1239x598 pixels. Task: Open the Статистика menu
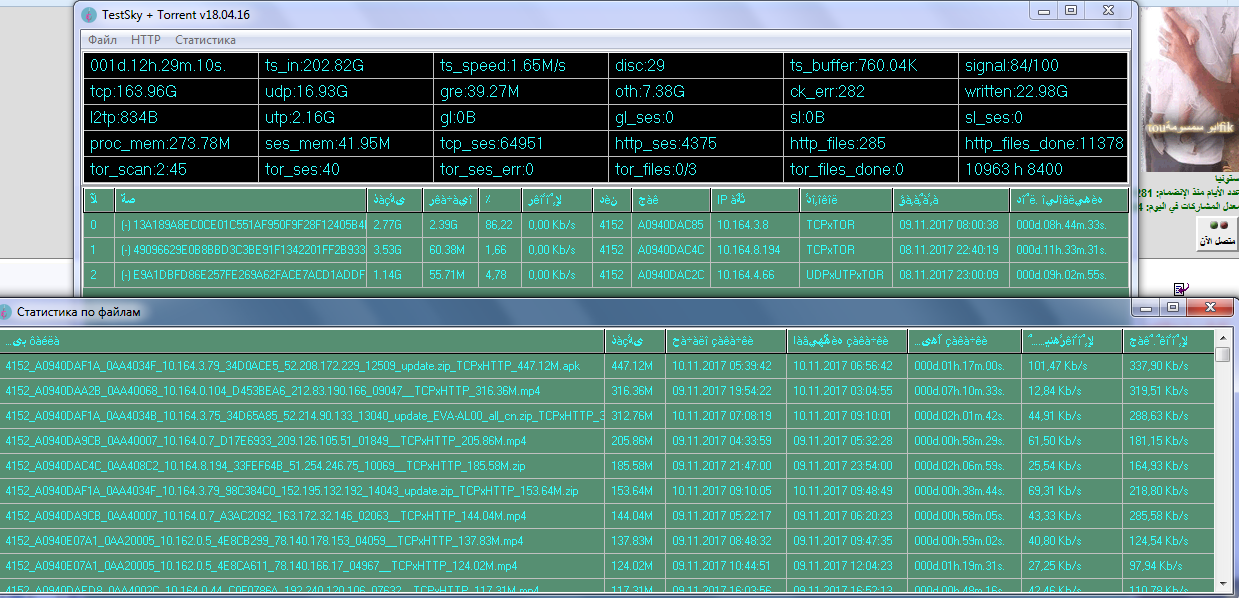pos(205,40)
